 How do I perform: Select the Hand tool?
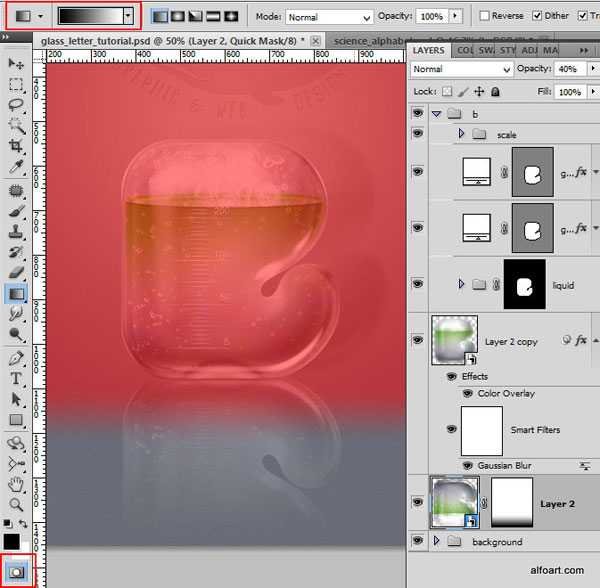[16, 485]
